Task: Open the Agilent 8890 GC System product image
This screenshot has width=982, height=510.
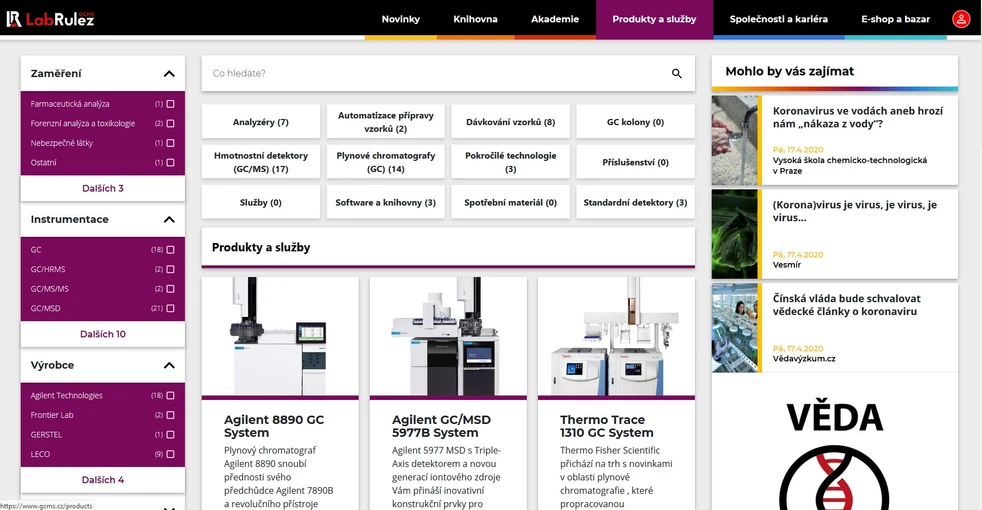Action: point(280,336)
